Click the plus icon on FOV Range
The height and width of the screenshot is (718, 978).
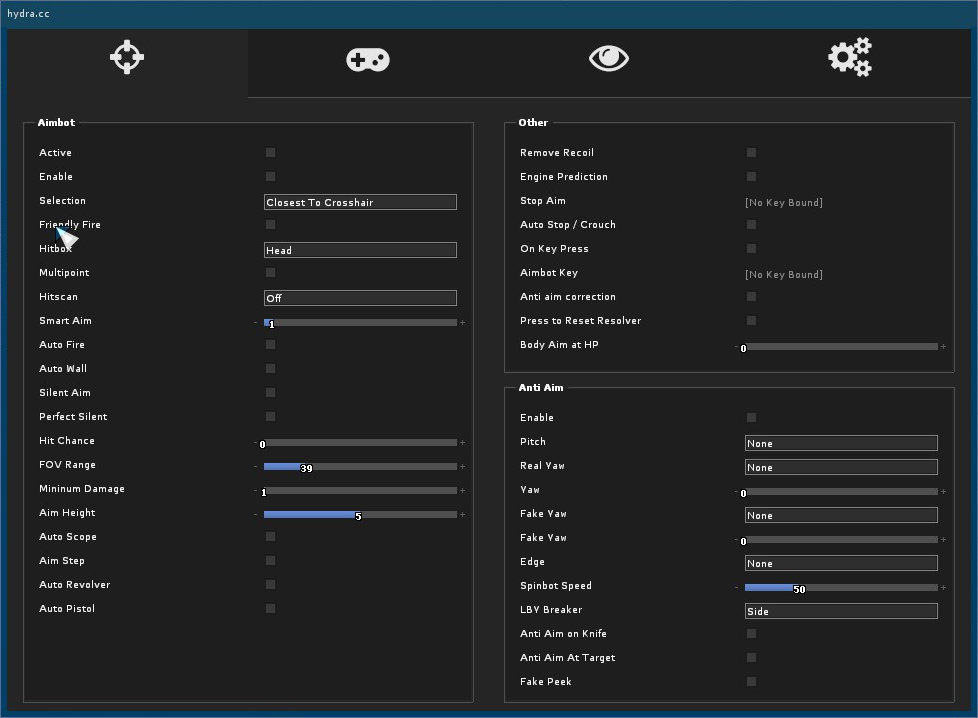pos(462,467)
